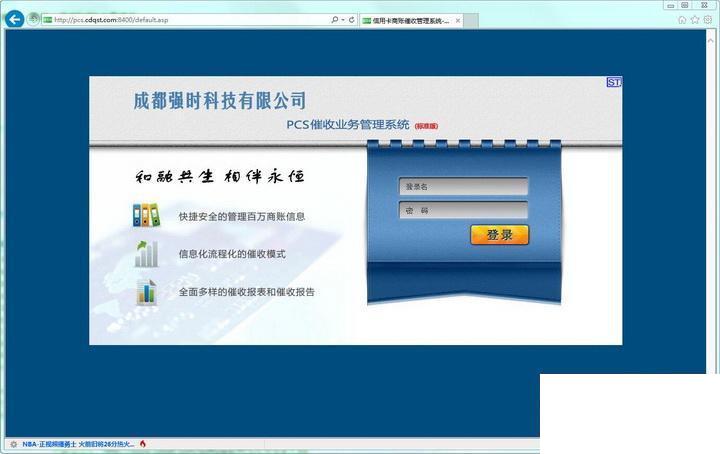Select the 信用卡商账催收管理系统 browser tab
The image size is (720, 454).
coord(411,21)
